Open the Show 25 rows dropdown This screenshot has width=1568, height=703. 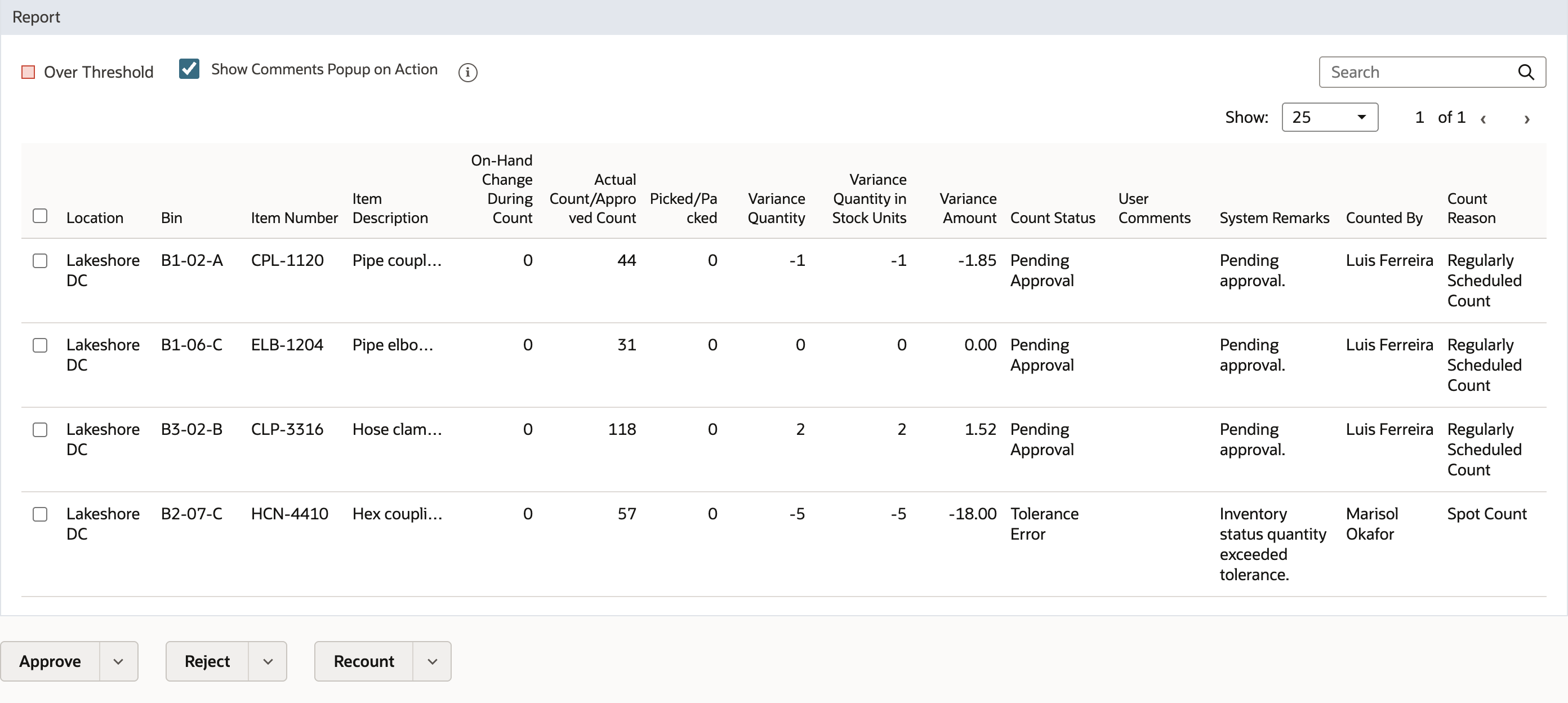tap(1329, 117)
